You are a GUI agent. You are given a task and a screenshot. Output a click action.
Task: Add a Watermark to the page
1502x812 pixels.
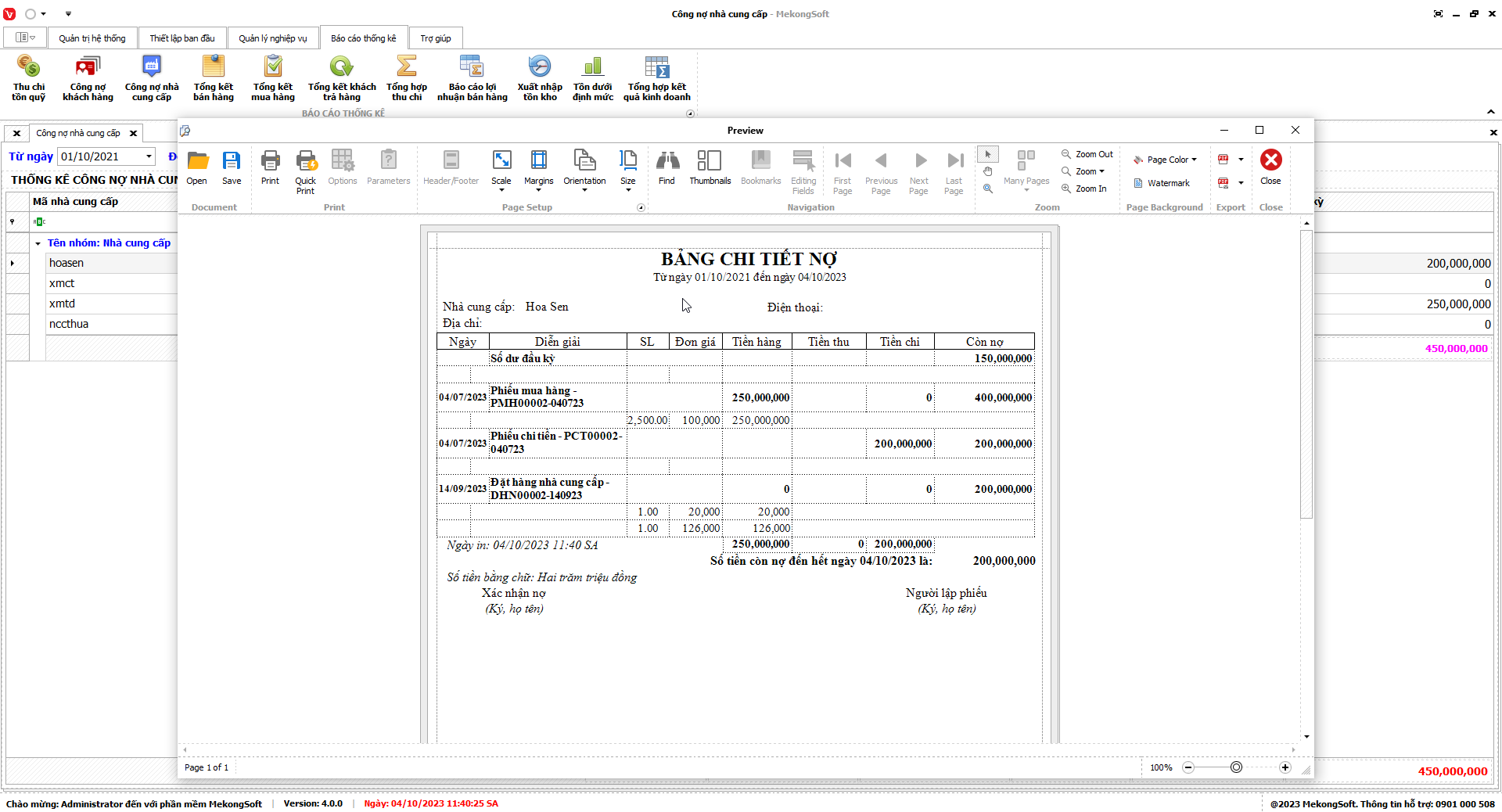pos(1162,183)
